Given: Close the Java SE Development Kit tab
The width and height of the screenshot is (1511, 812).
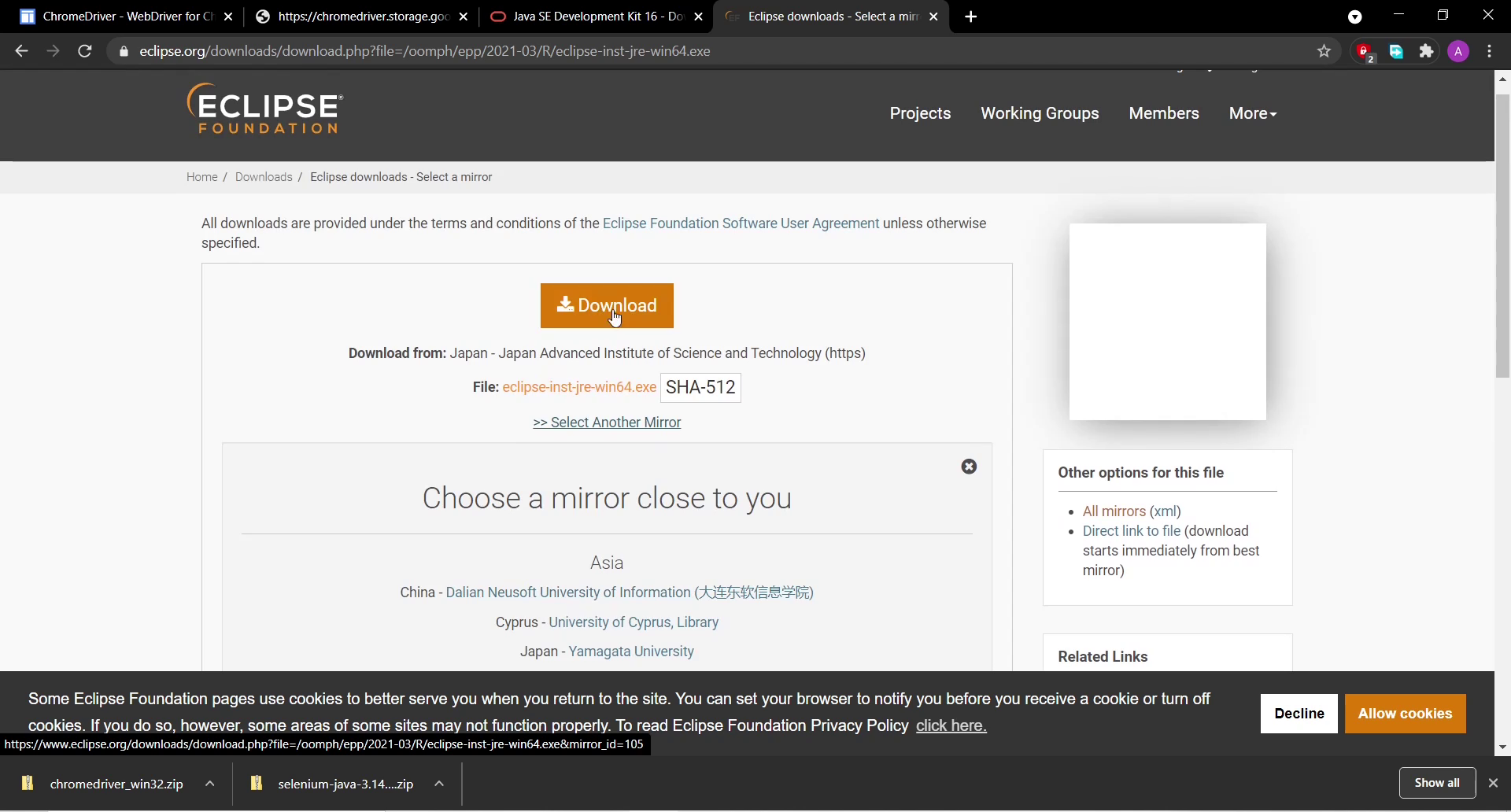Looking at the screenshot, I should (698, 17).
